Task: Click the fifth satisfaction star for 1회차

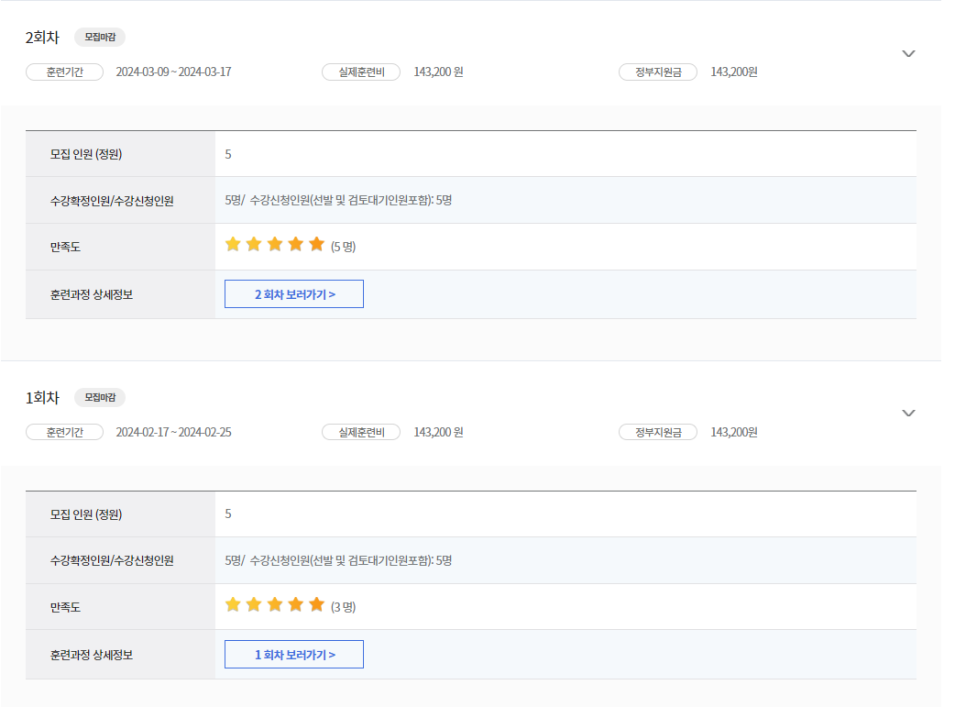Action: click(x=317, y=604)
